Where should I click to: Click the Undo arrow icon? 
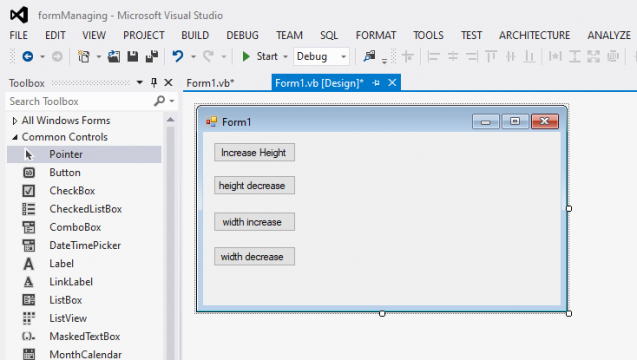[178, 56]
